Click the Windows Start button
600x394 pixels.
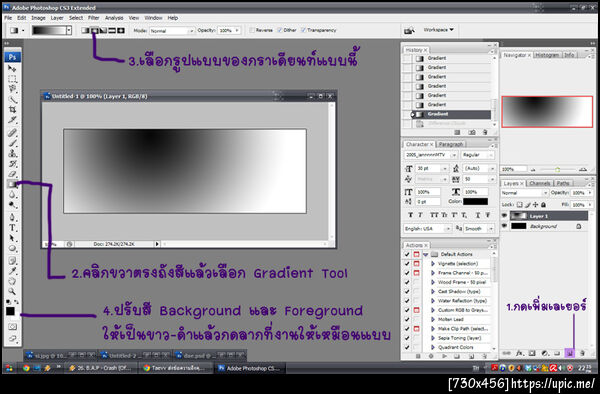pos(9,368)
